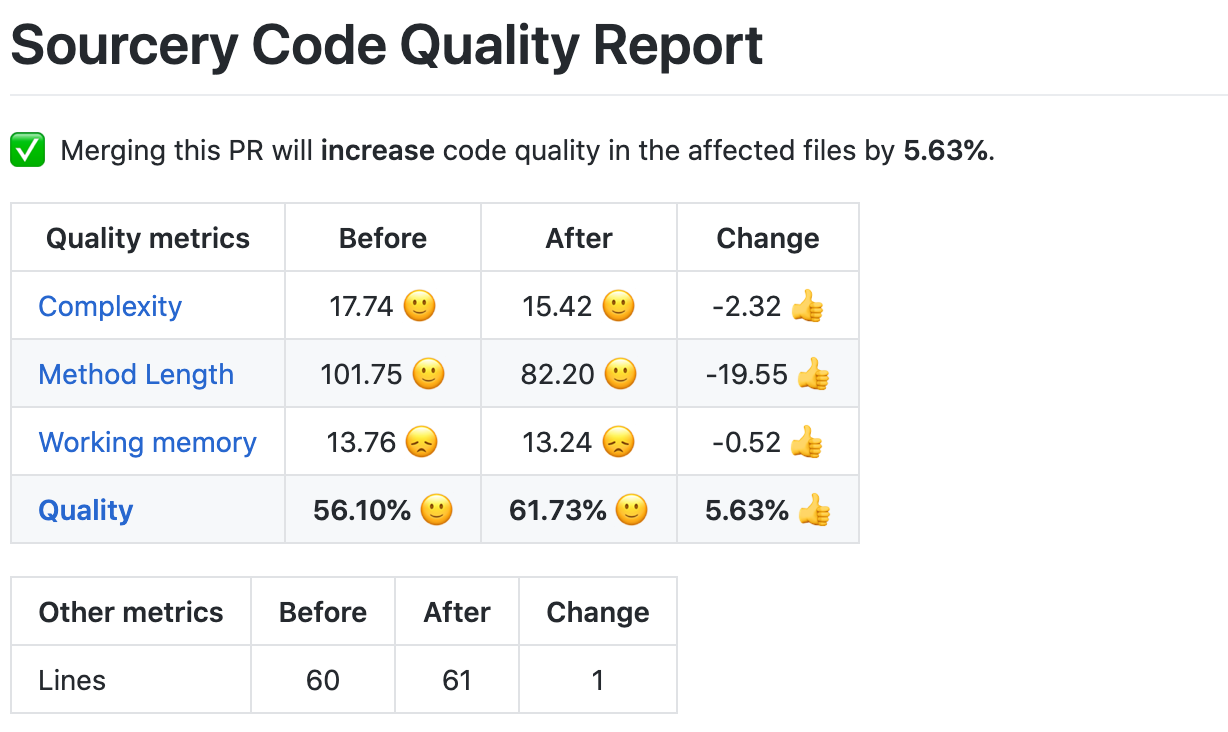Click the Lines row label
Screen dimensions: 1228x732
tap(72, 680)
